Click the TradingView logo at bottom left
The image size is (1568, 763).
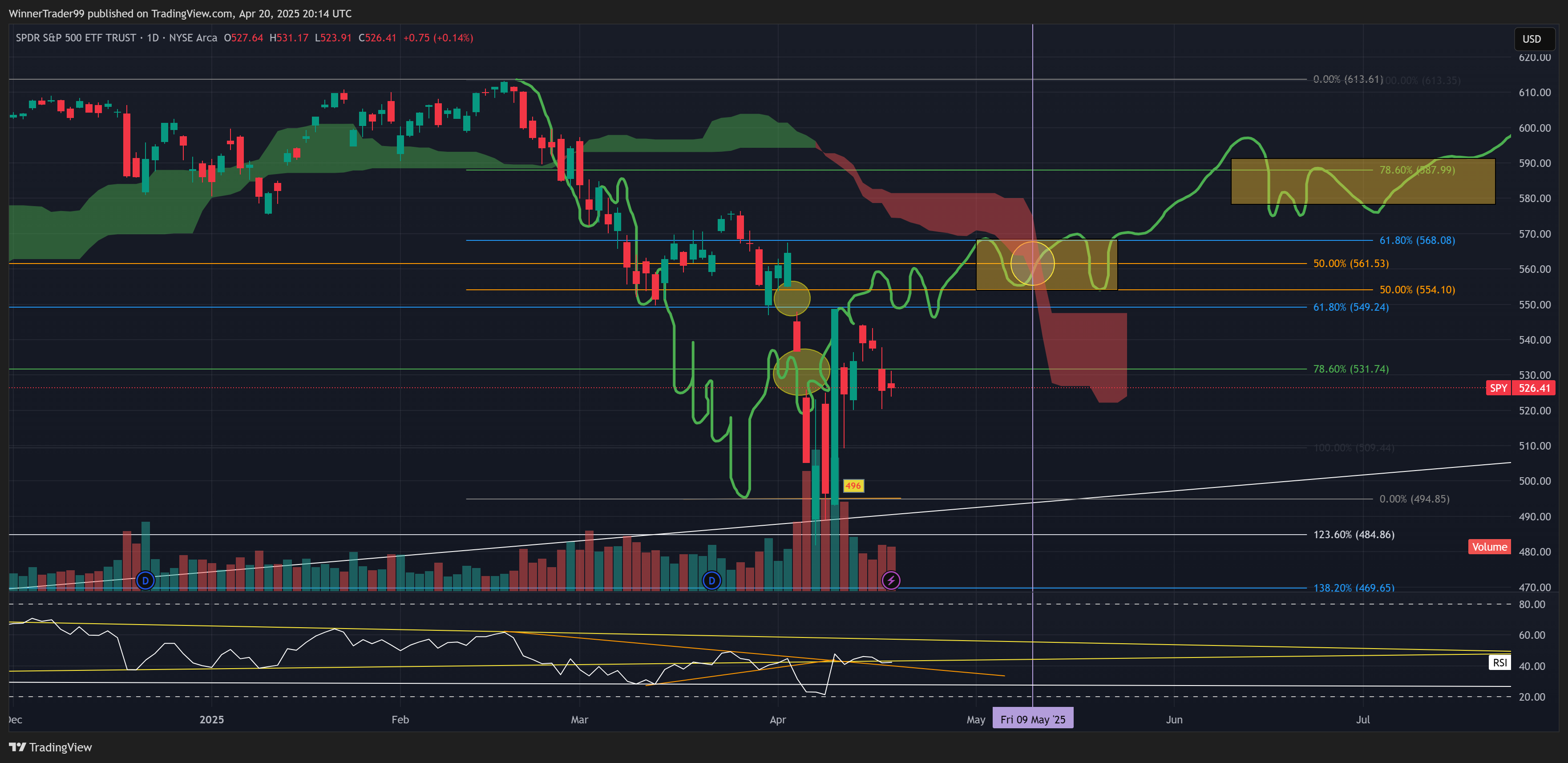51,747
